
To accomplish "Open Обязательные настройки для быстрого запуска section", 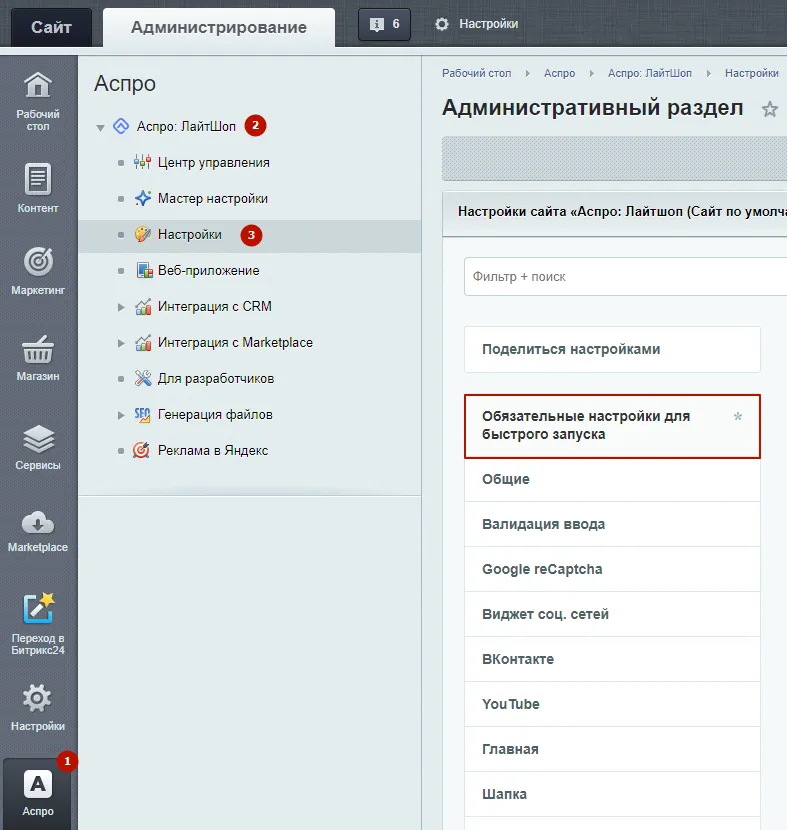I will click(612, 426).
